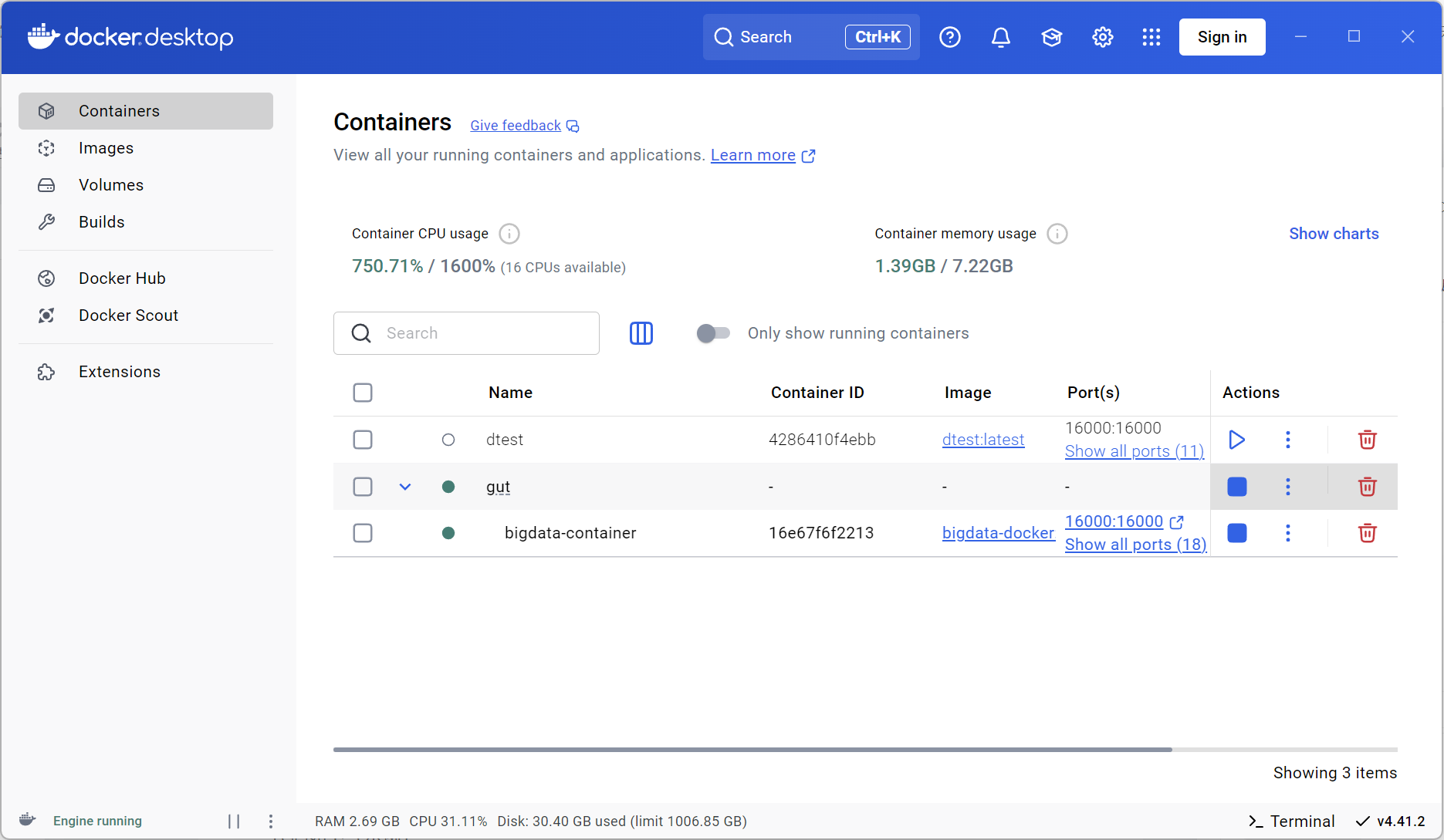Check the bigdata-container row checkbox
1444x840 pixels.
pyautogui.click(x=363, y=533)
